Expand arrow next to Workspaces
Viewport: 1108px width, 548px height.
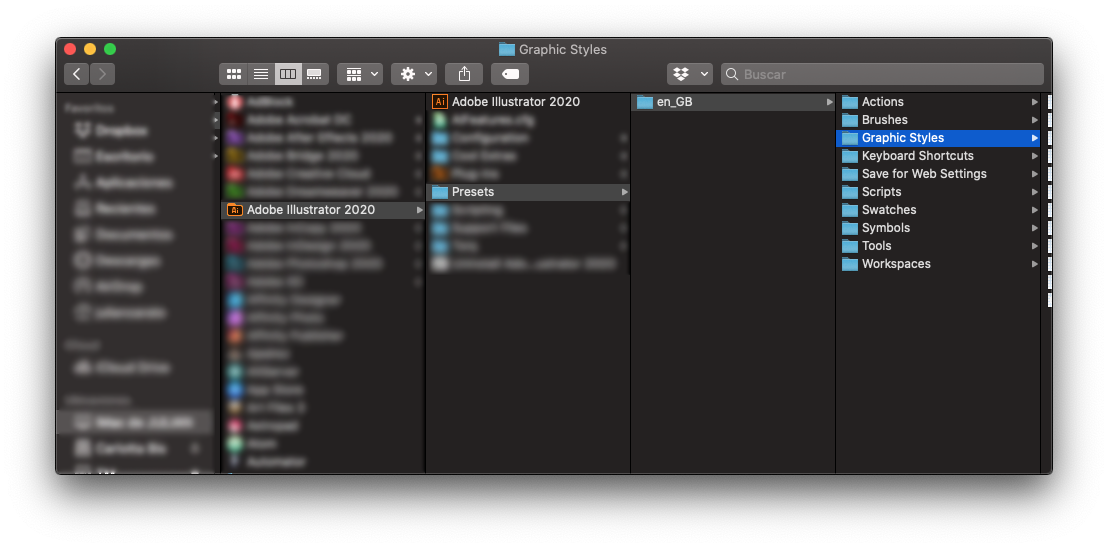pos(1035,264)
